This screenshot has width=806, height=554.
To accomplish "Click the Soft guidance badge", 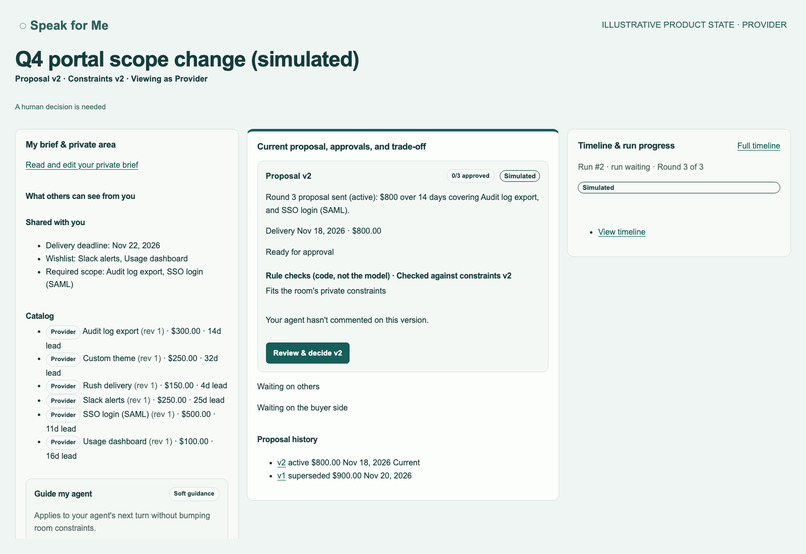I will coord(194,494).
